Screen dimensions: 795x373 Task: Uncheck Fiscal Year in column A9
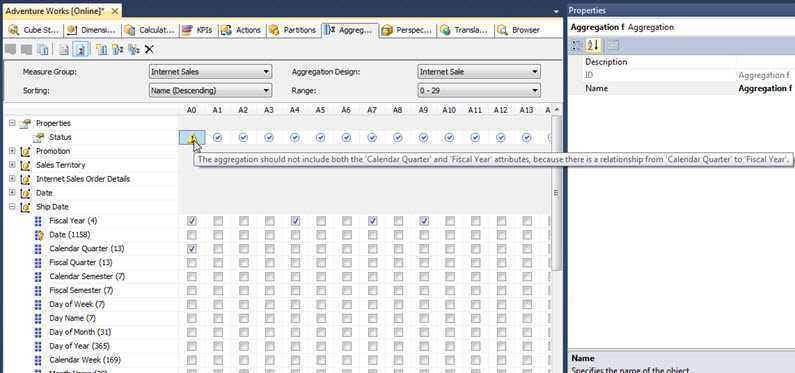(x=424, y=221)
